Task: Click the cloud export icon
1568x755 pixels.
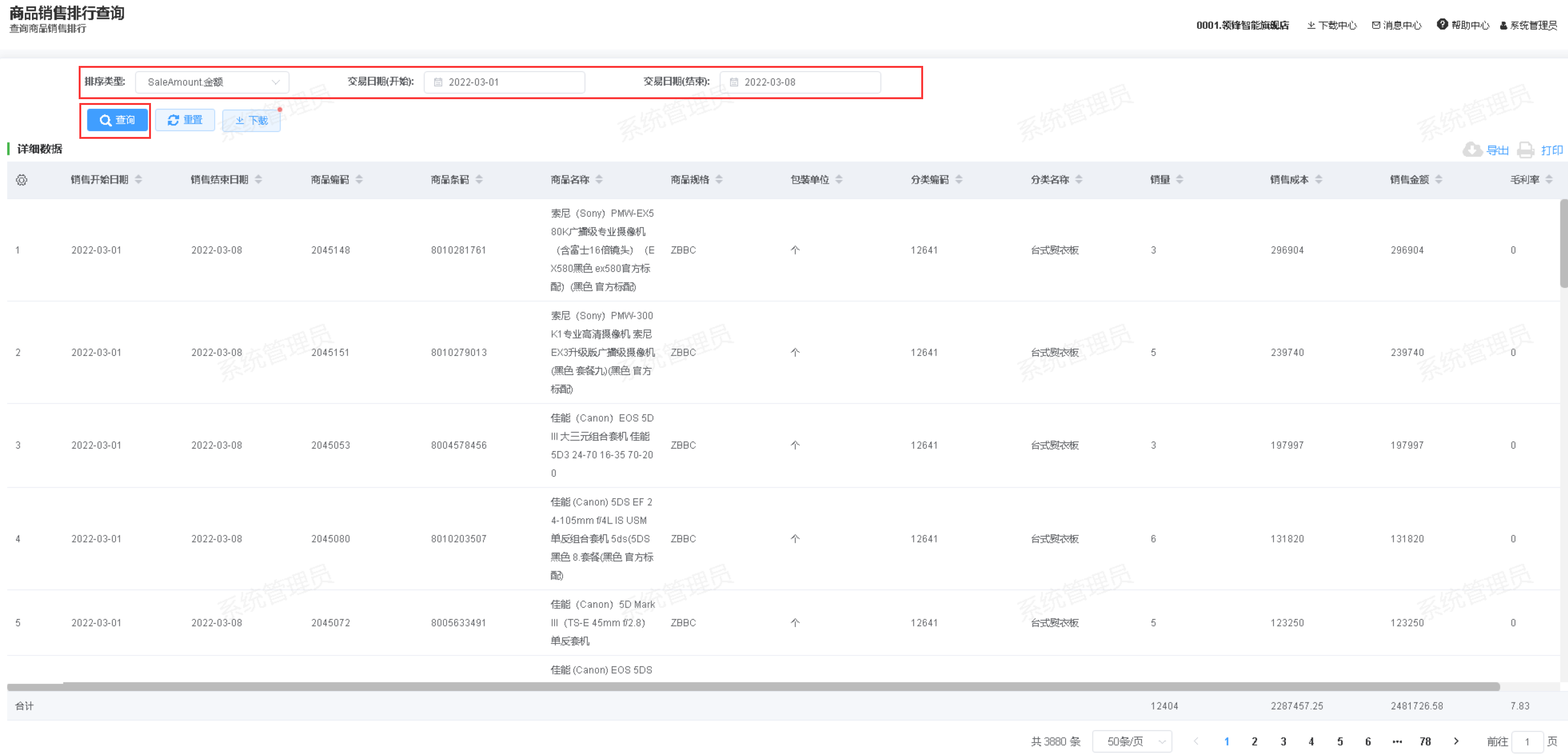Action: pyautogui.click(x=1472, y=150)
